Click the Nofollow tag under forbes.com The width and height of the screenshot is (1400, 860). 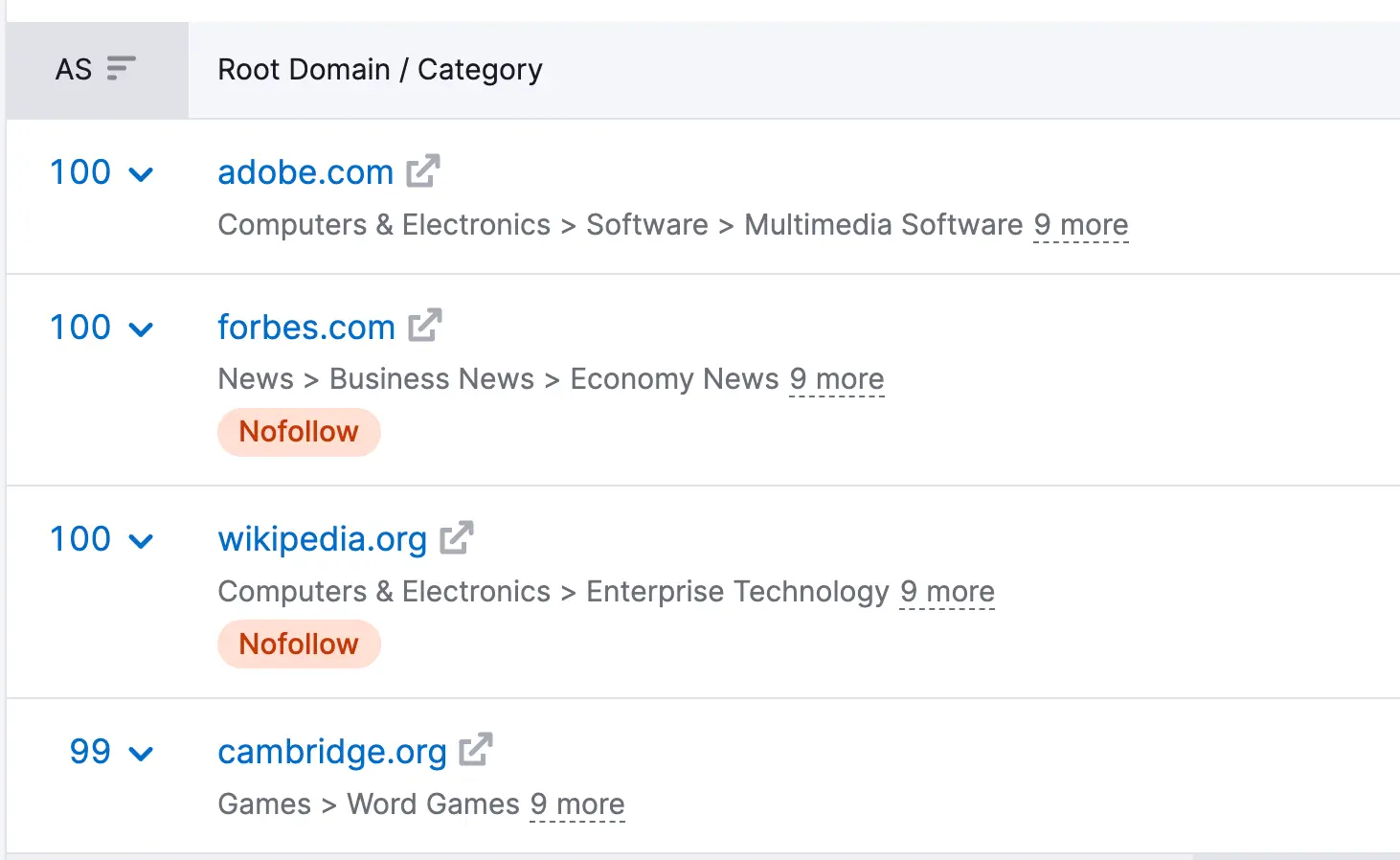[x=299, y=432]
